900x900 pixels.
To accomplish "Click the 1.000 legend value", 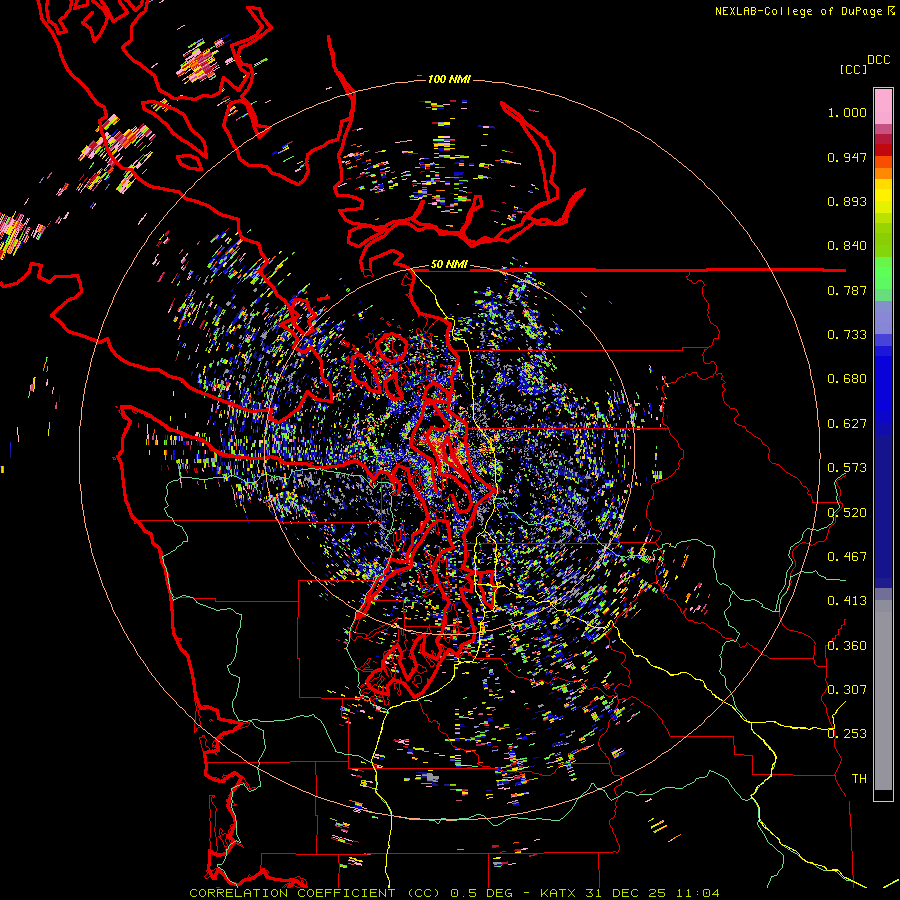I will click(847, 112).
